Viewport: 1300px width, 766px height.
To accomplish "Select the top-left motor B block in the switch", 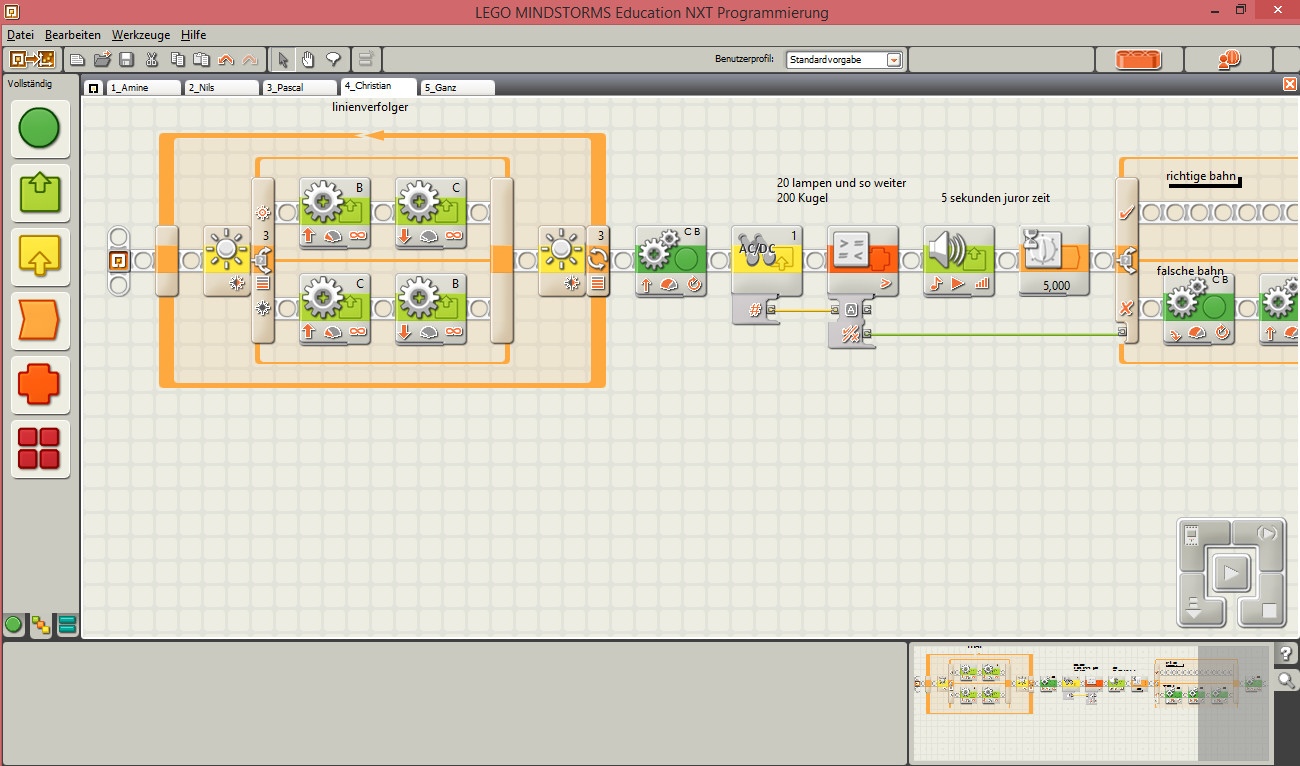I will coord(335,213).
